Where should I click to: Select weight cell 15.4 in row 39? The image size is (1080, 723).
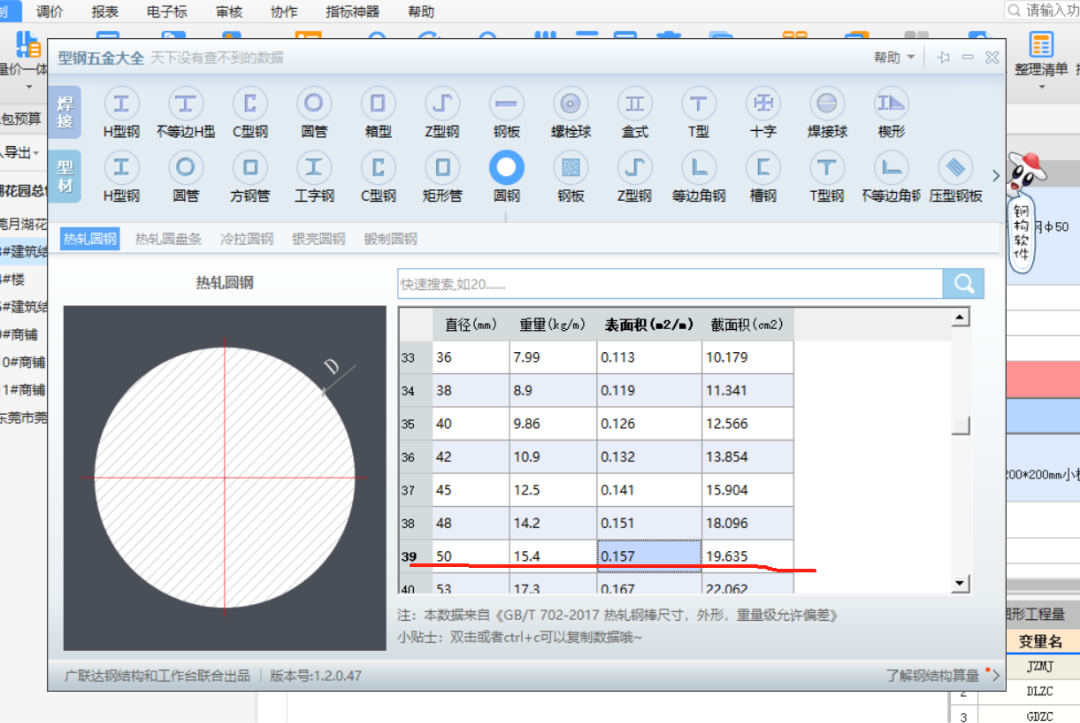point(553,556)
